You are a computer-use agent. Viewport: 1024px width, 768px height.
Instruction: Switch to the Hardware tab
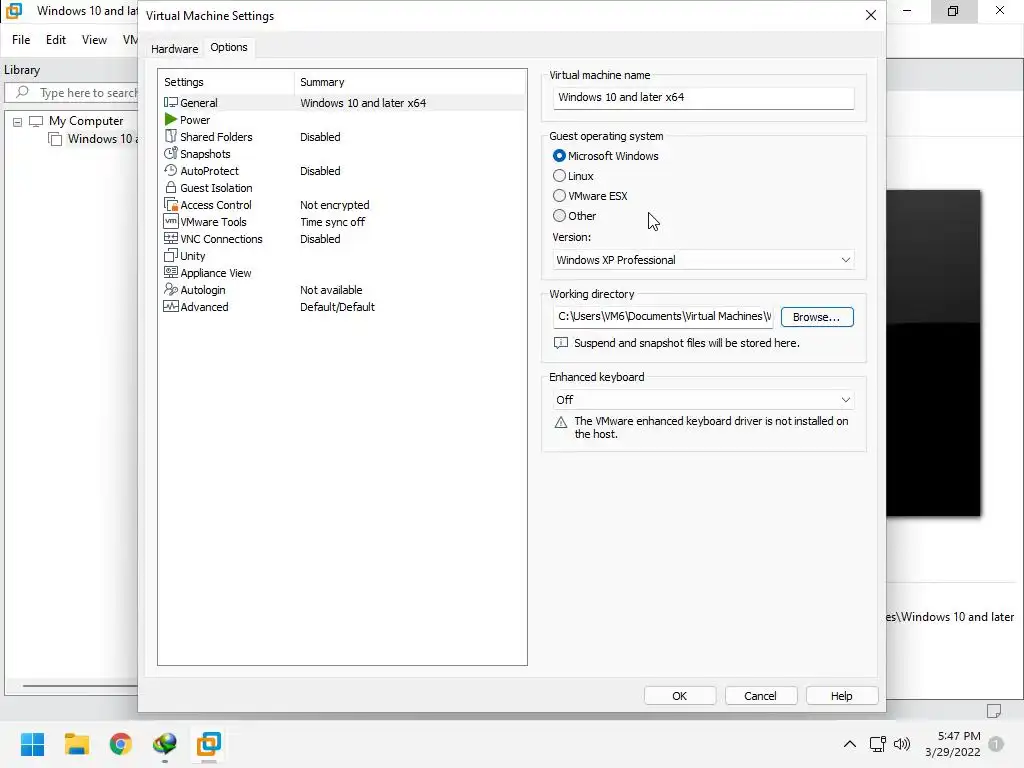tap(174, 48)
